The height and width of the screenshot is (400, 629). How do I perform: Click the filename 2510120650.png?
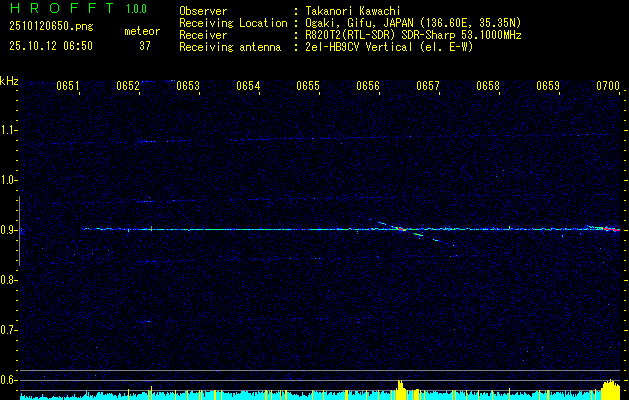point(51,27)
